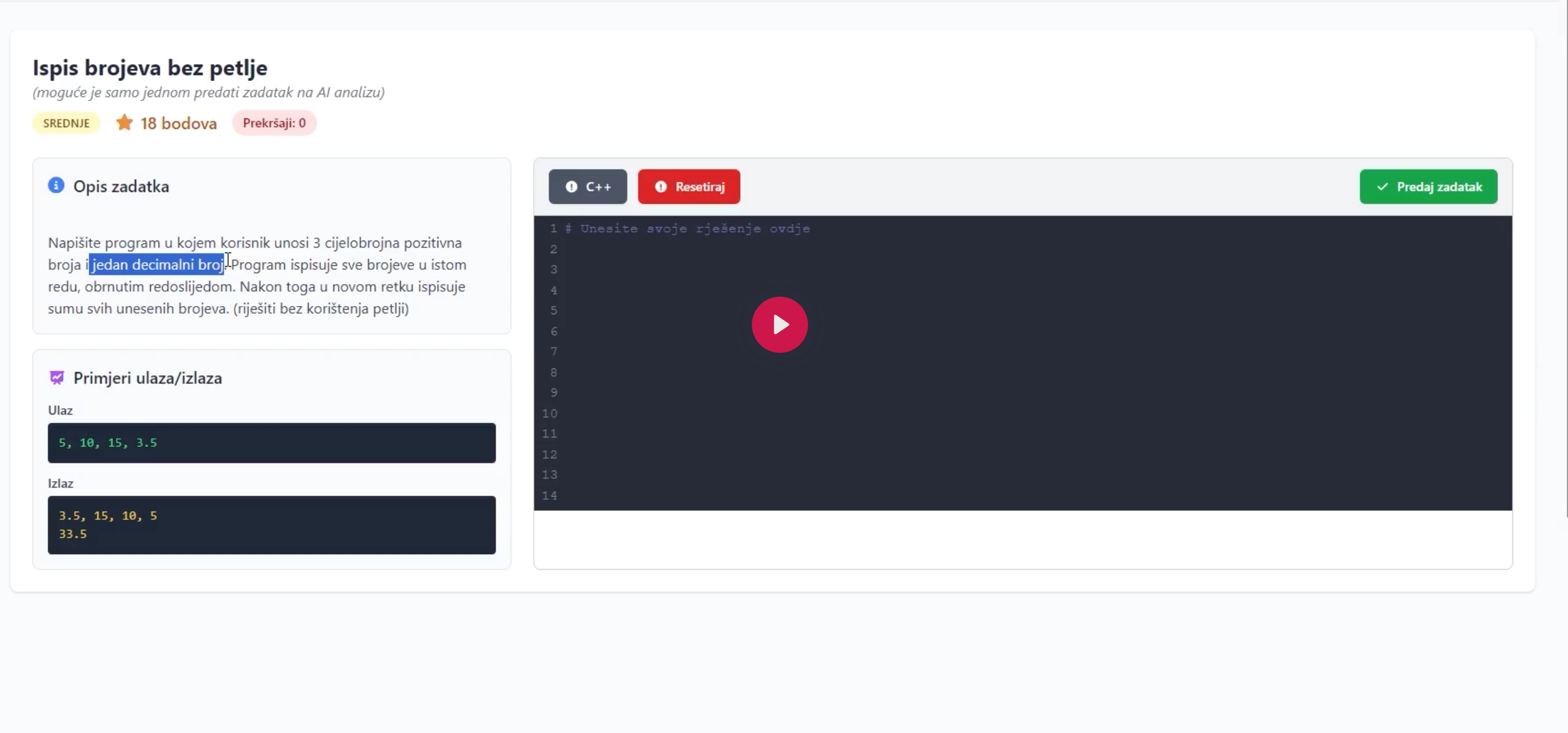Image resolution: width=1568 pixels, height=733 pixels.
Task: Click the Izlaz sample output box
Action: point(271,524)
